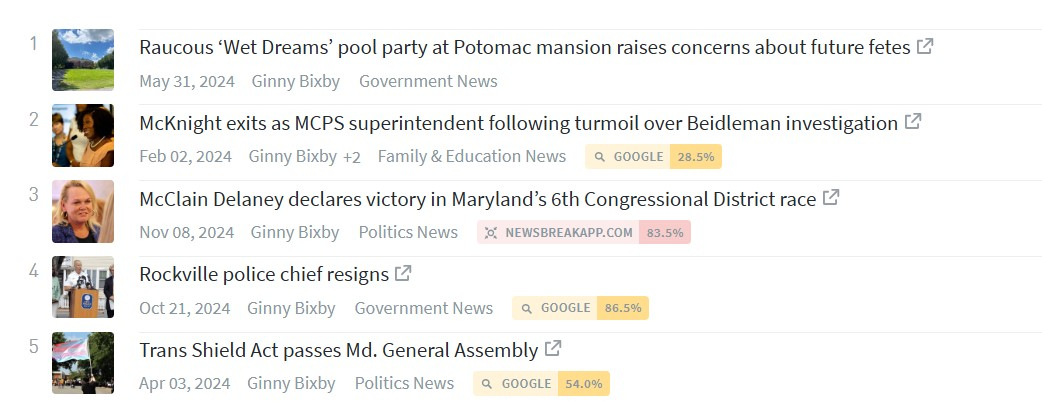The width and height of the screenshot is (1042, 403).
Task: Open external link icon for McClain Delaney article
Action: coord(831,198)
